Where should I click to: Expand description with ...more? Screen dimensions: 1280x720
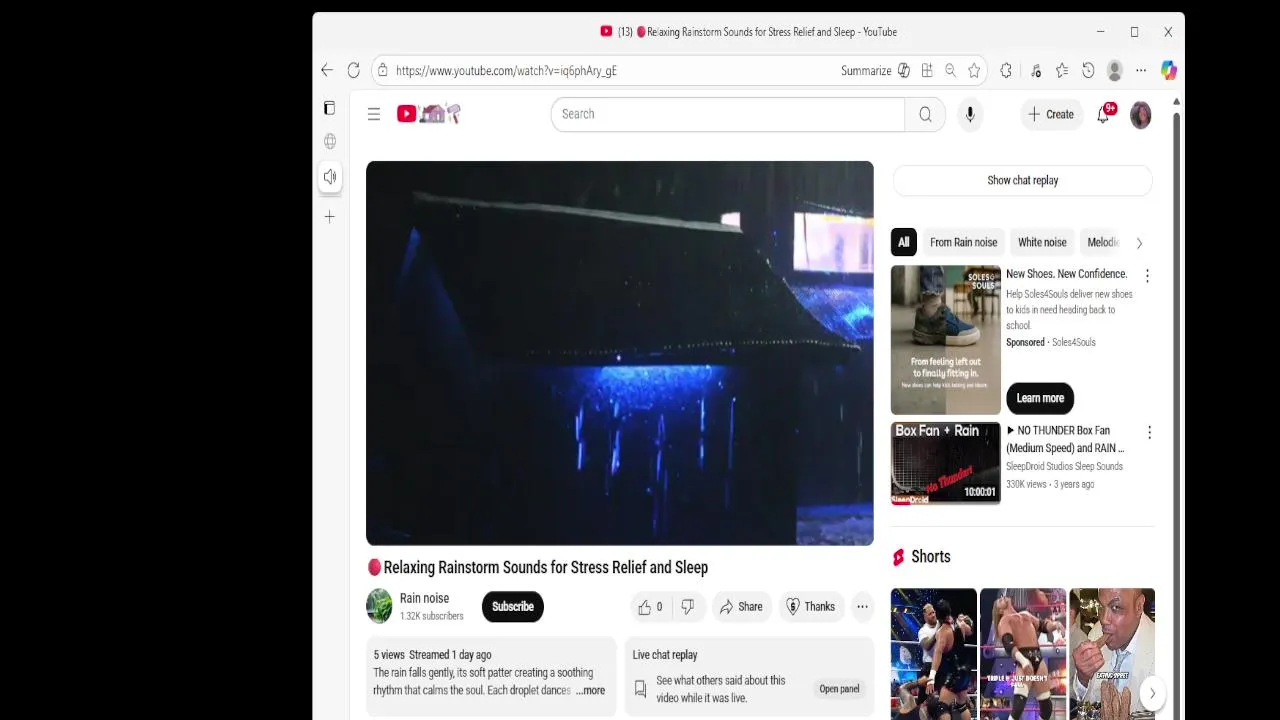pos(590,690)
